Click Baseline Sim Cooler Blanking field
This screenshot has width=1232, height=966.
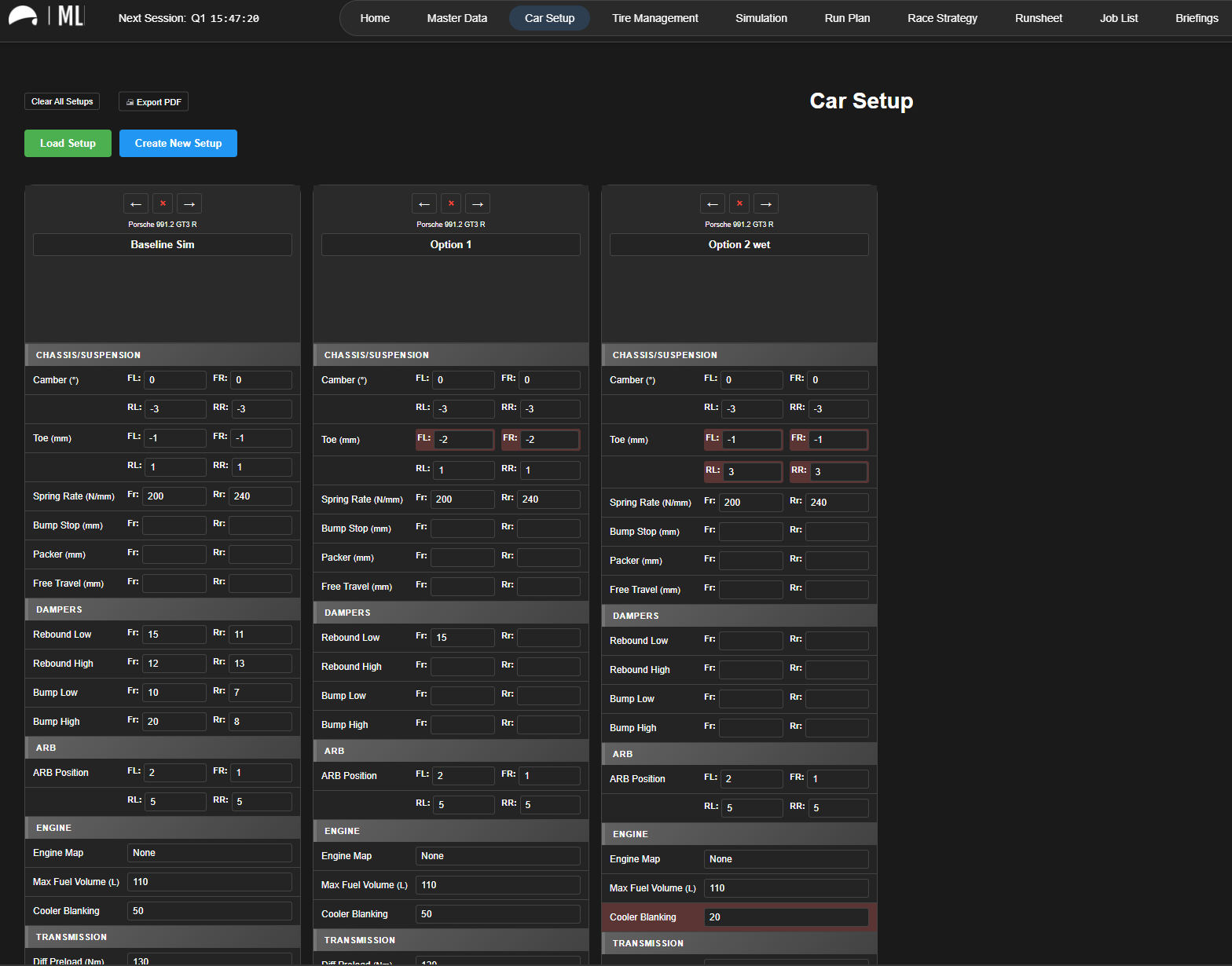coord(210,911)
